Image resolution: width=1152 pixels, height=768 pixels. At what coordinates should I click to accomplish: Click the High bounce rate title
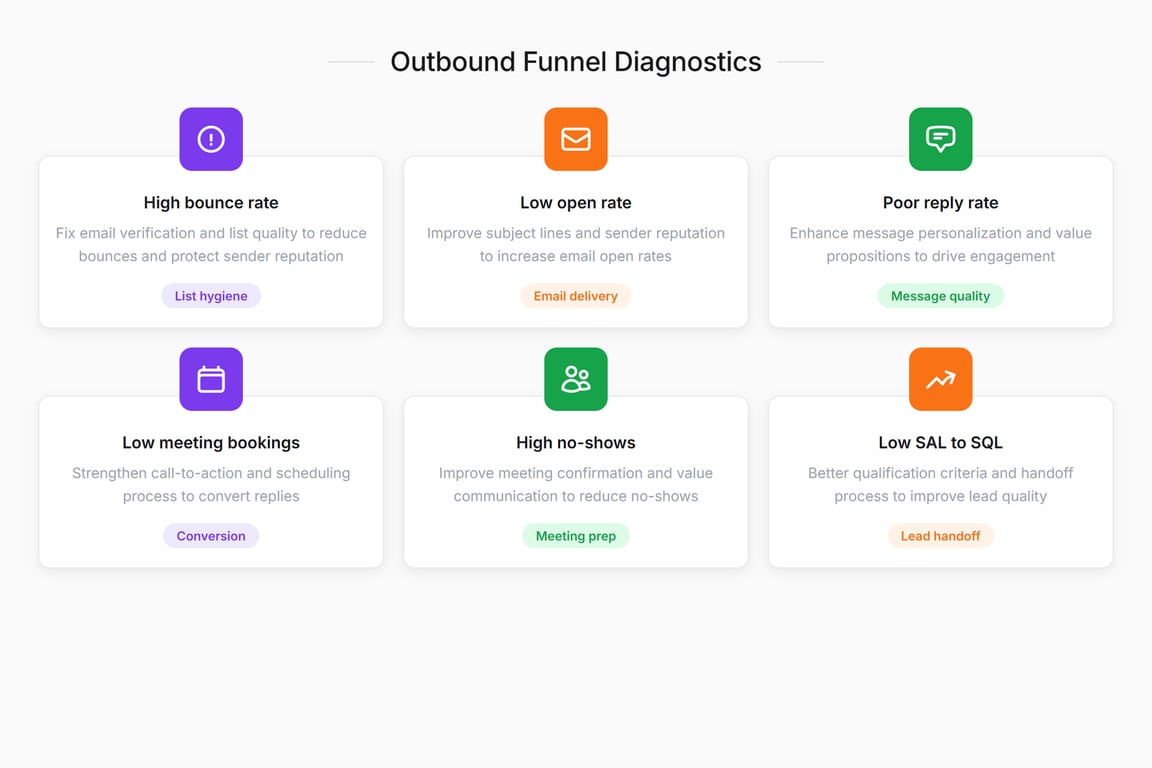211,203
